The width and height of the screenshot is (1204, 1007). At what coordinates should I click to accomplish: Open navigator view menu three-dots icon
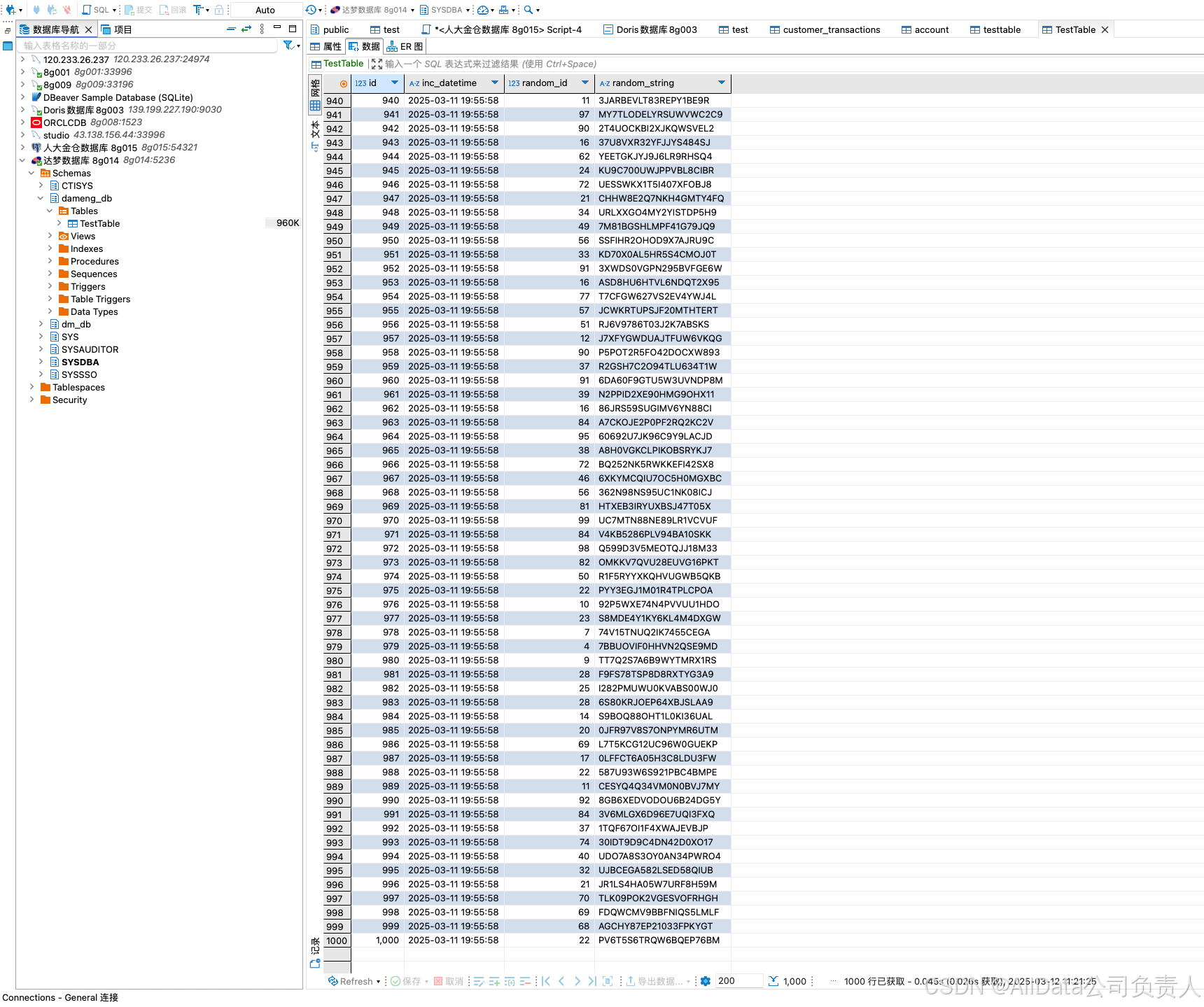262,29
